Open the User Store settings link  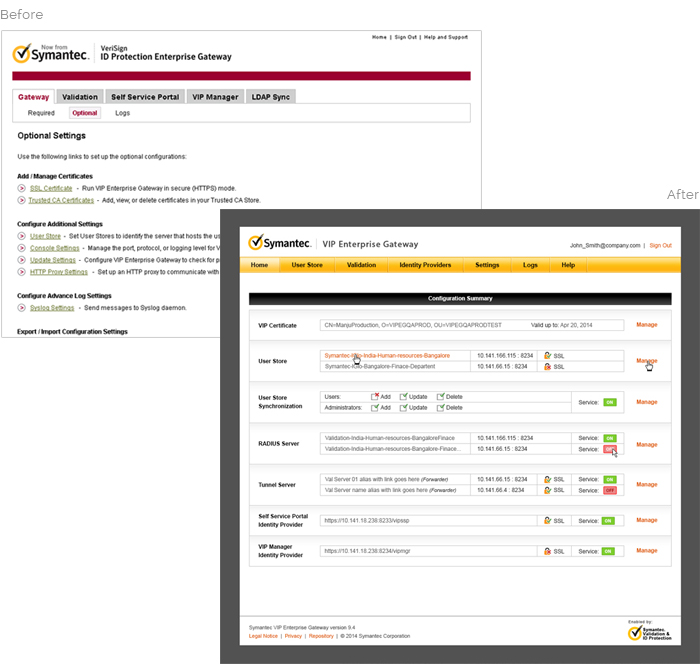point(45,236)
